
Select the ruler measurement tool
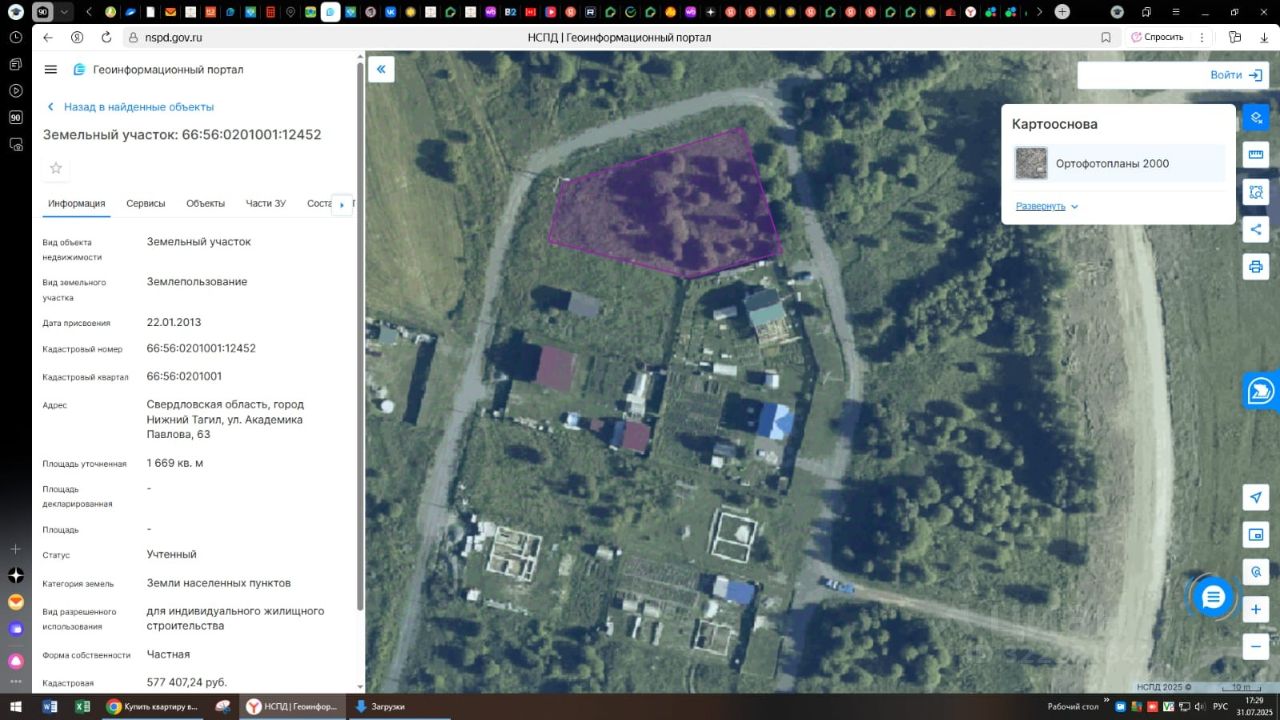tap(1256, 155)
